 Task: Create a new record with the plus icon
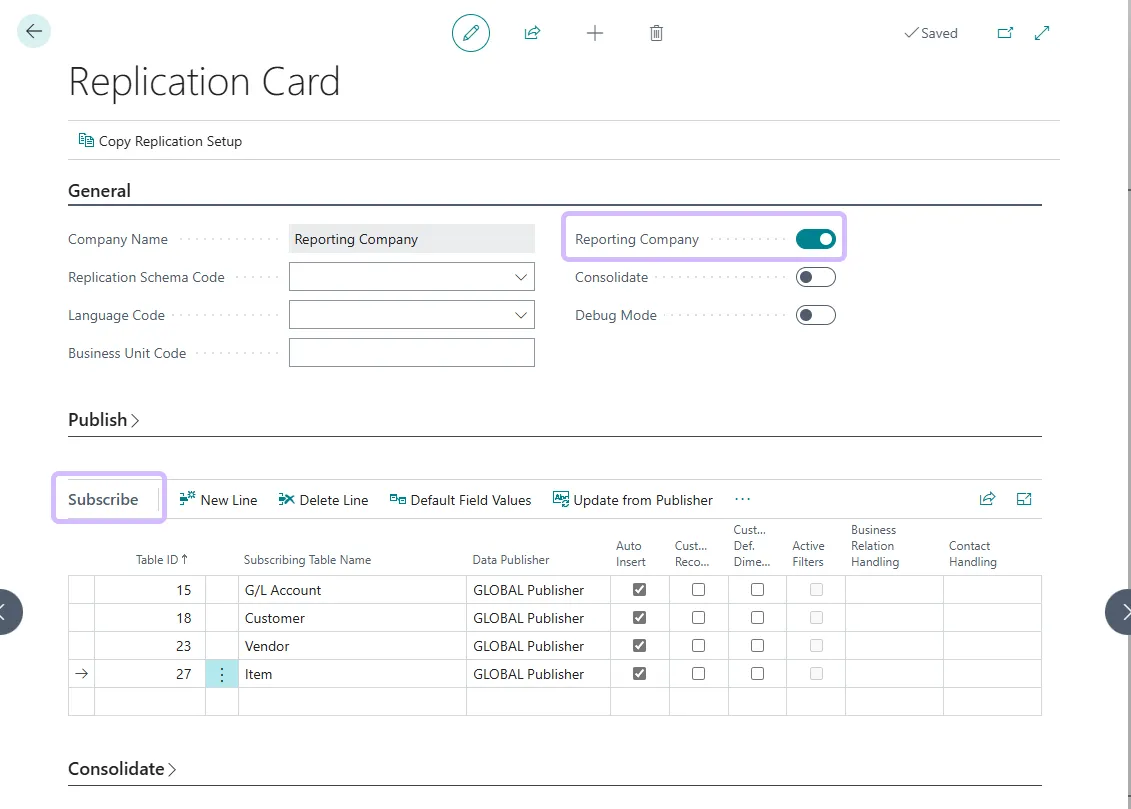tap(595, 32)
